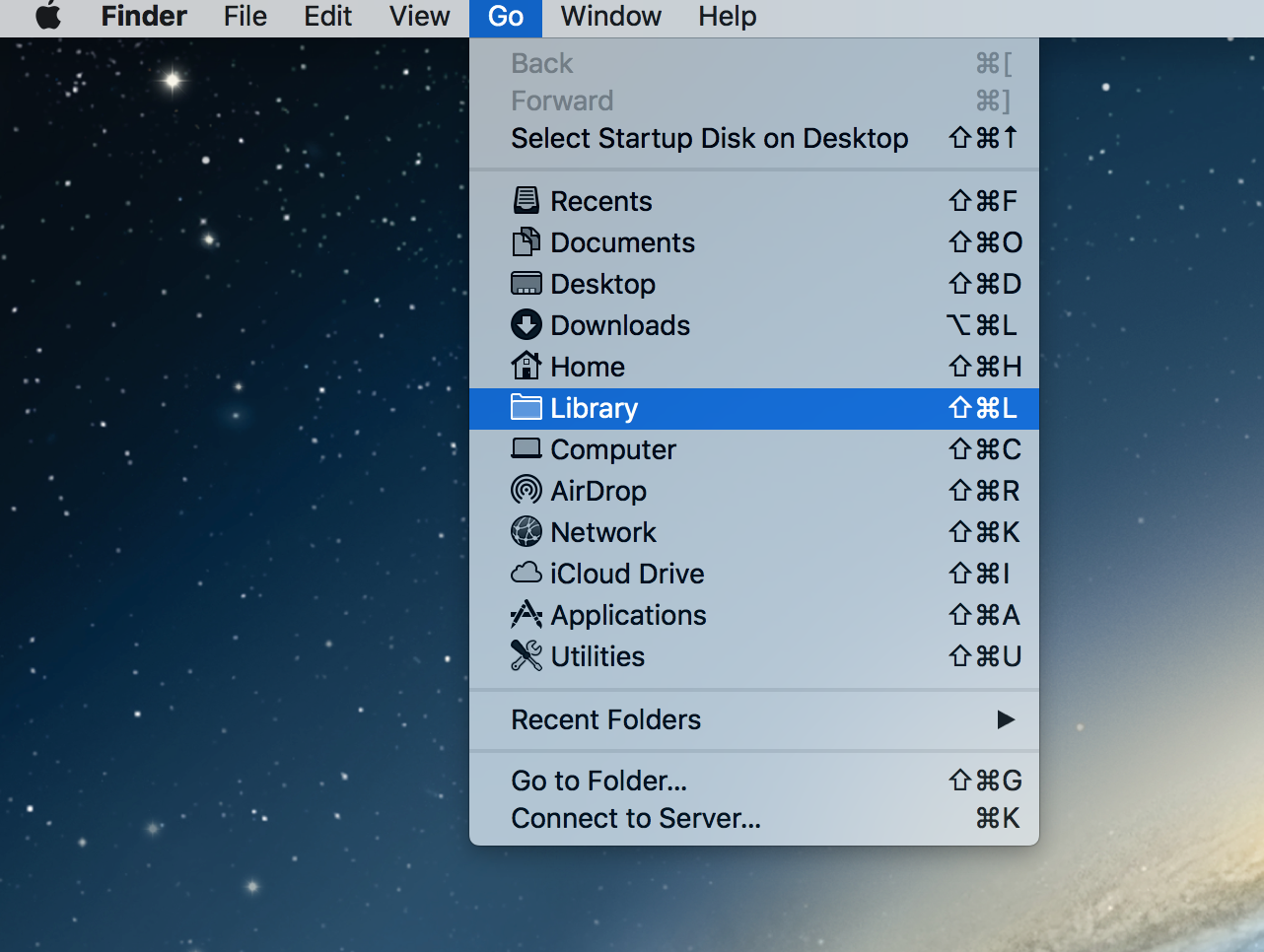Select the Documents label
Image resolution: width=1264 pixels, height=952 pixels.
tap(623, 242)
